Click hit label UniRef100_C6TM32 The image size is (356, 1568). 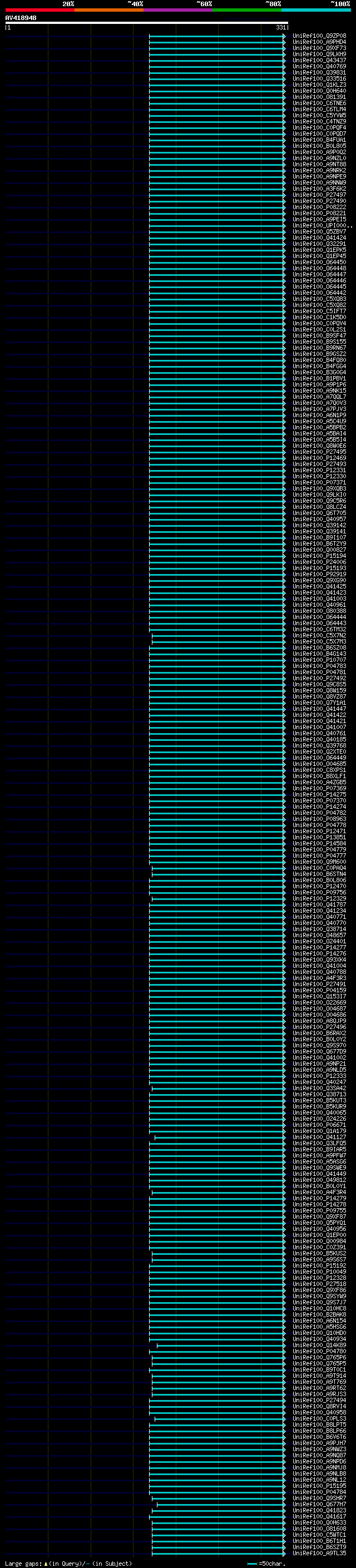coord(319,630)
